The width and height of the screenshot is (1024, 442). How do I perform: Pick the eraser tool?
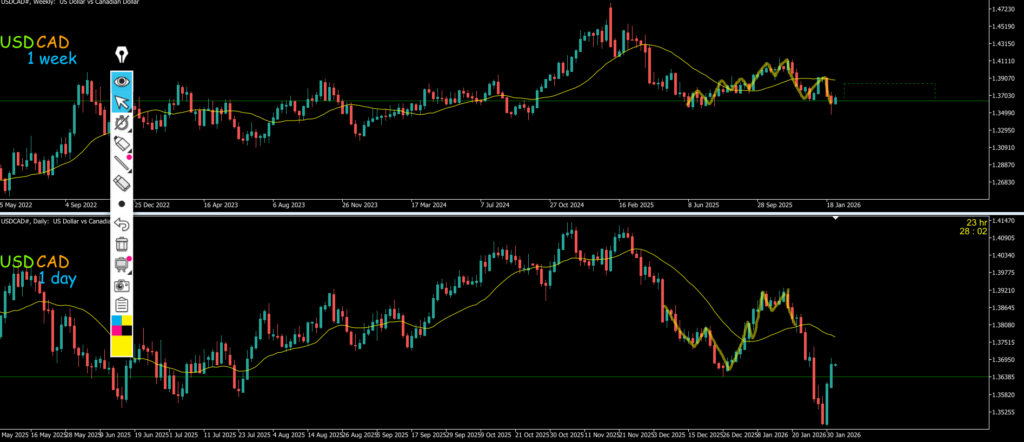[122, 183]
